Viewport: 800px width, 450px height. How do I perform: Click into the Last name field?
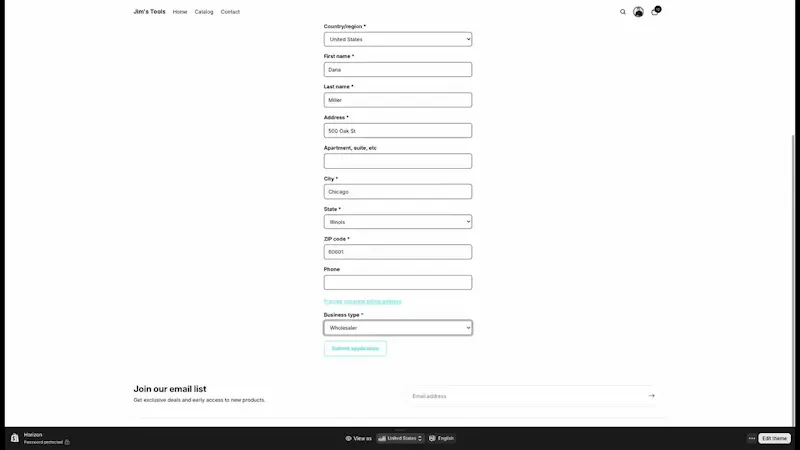point(397,100)
